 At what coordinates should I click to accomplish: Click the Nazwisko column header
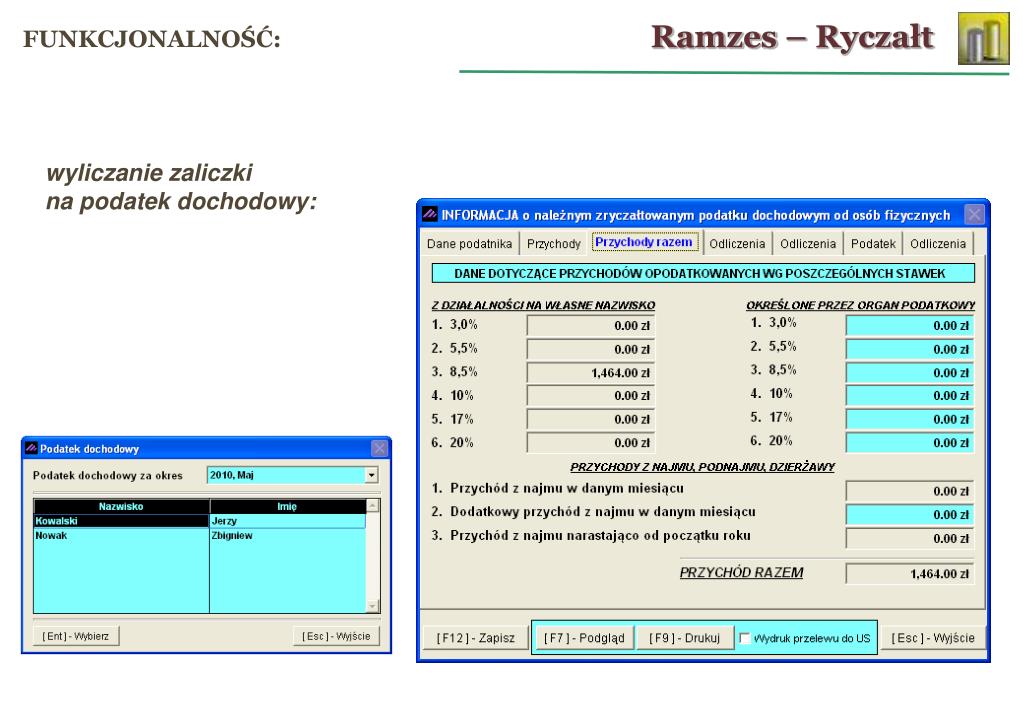click(121, 506)
